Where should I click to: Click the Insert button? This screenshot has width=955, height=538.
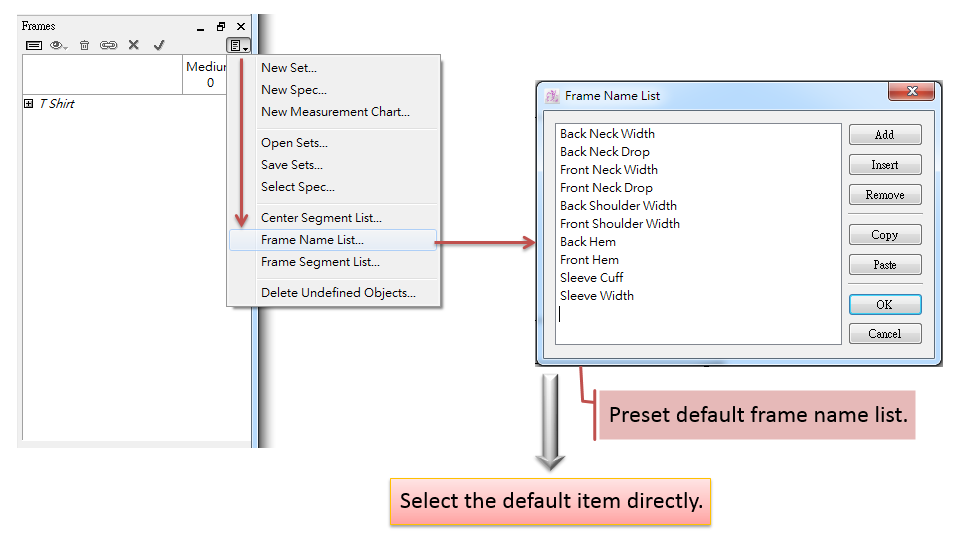tap(884, 165)
